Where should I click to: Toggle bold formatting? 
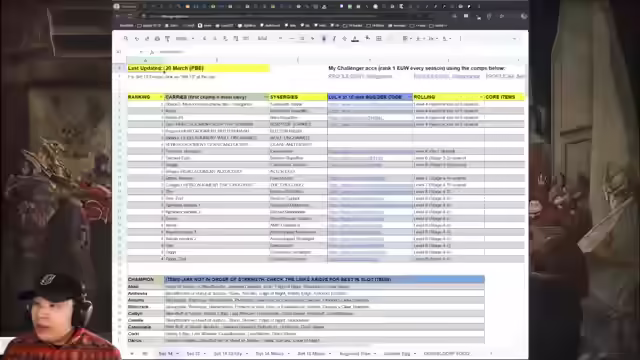coord(324,38)
